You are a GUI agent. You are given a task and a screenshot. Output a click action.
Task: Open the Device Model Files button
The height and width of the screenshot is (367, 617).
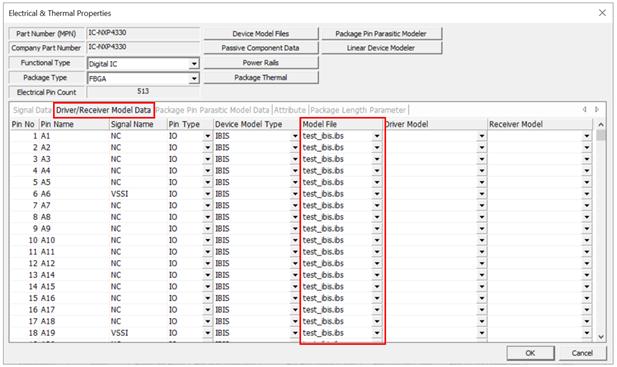coord(260,34)
